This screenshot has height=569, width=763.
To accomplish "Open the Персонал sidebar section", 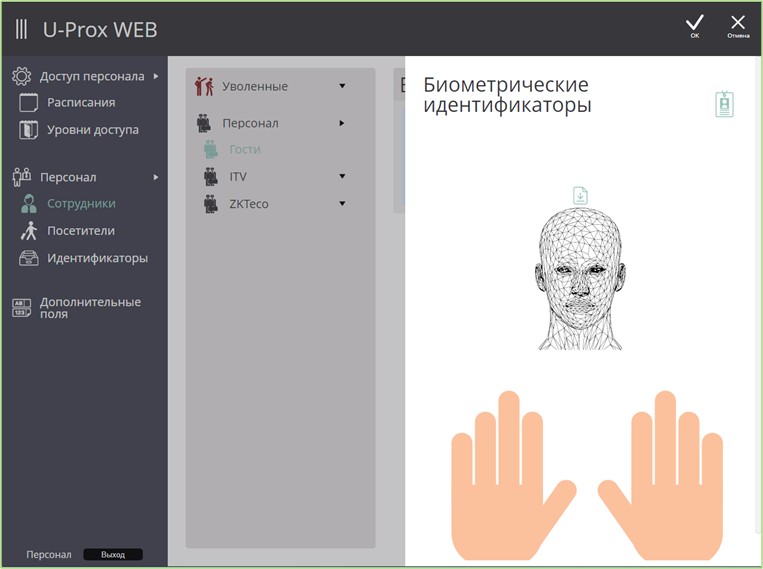I will [68, 177].
